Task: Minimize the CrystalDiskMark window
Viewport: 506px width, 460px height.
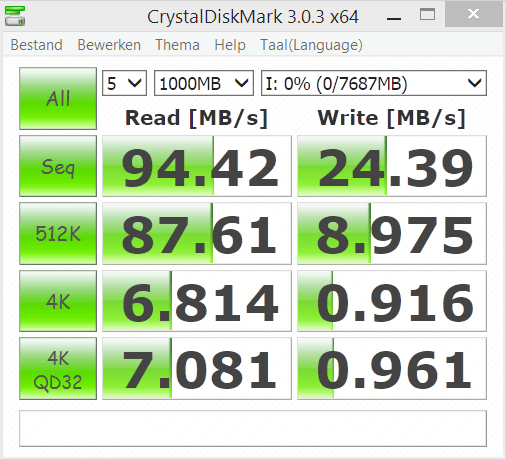Action: tap(394, 15)
